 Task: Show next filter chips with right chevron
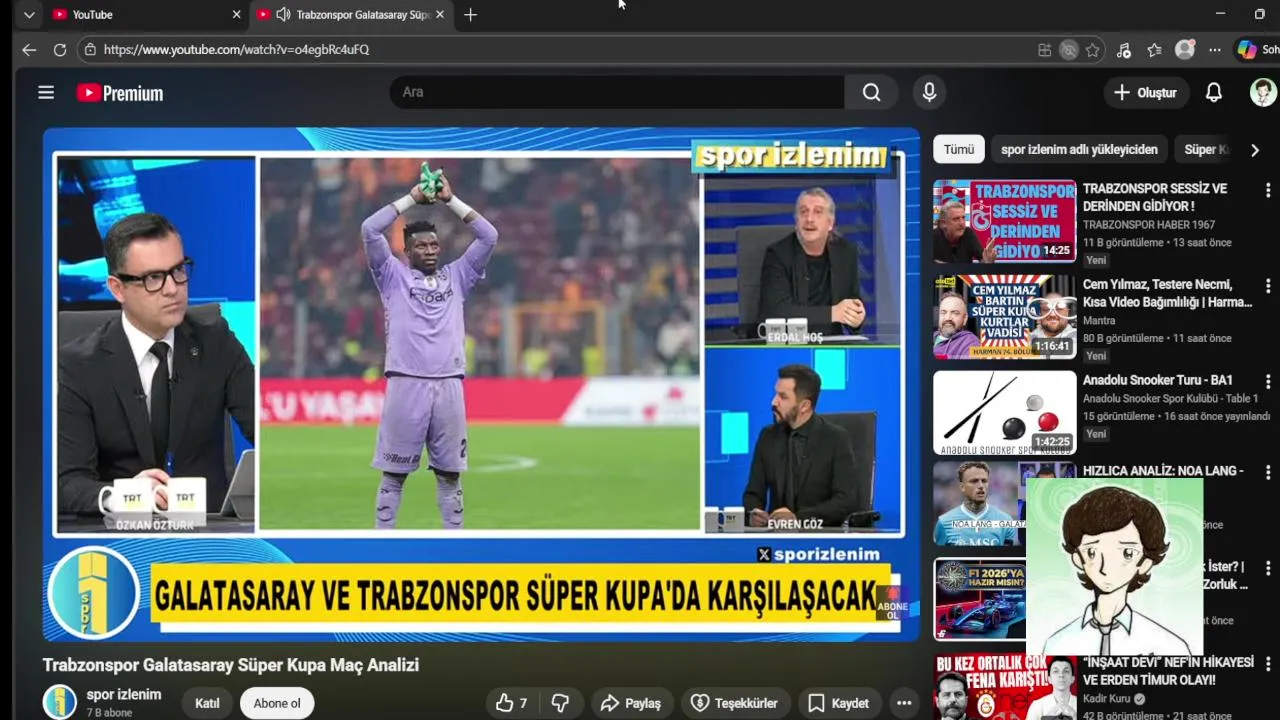point(1255,150)
